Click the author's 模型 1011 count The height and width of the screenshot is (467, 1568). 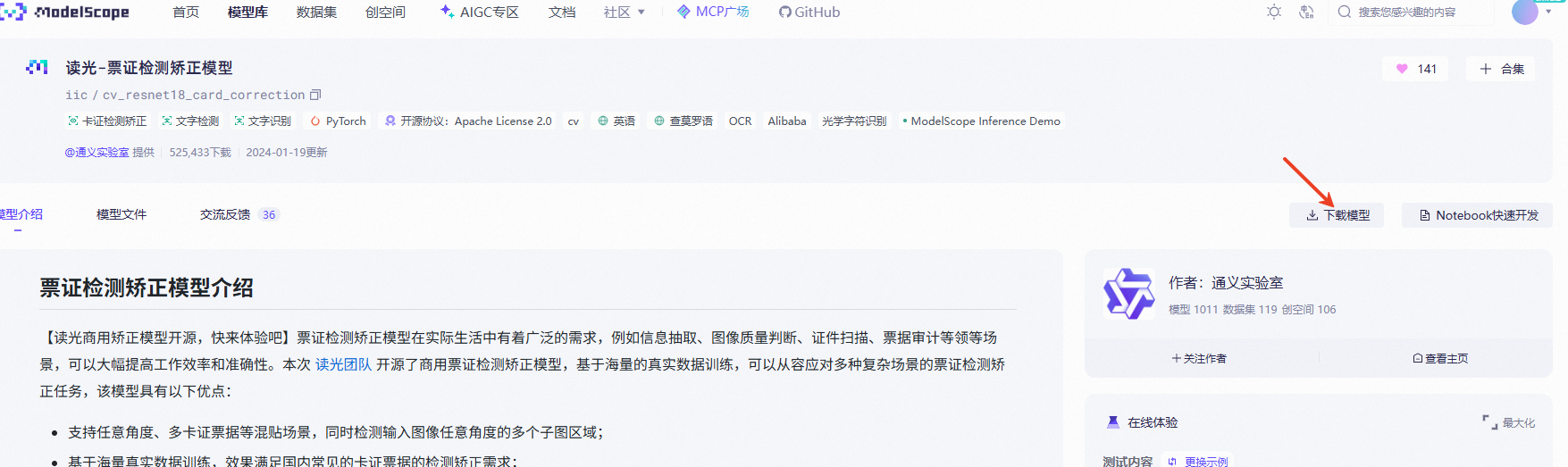point(1194,309)
